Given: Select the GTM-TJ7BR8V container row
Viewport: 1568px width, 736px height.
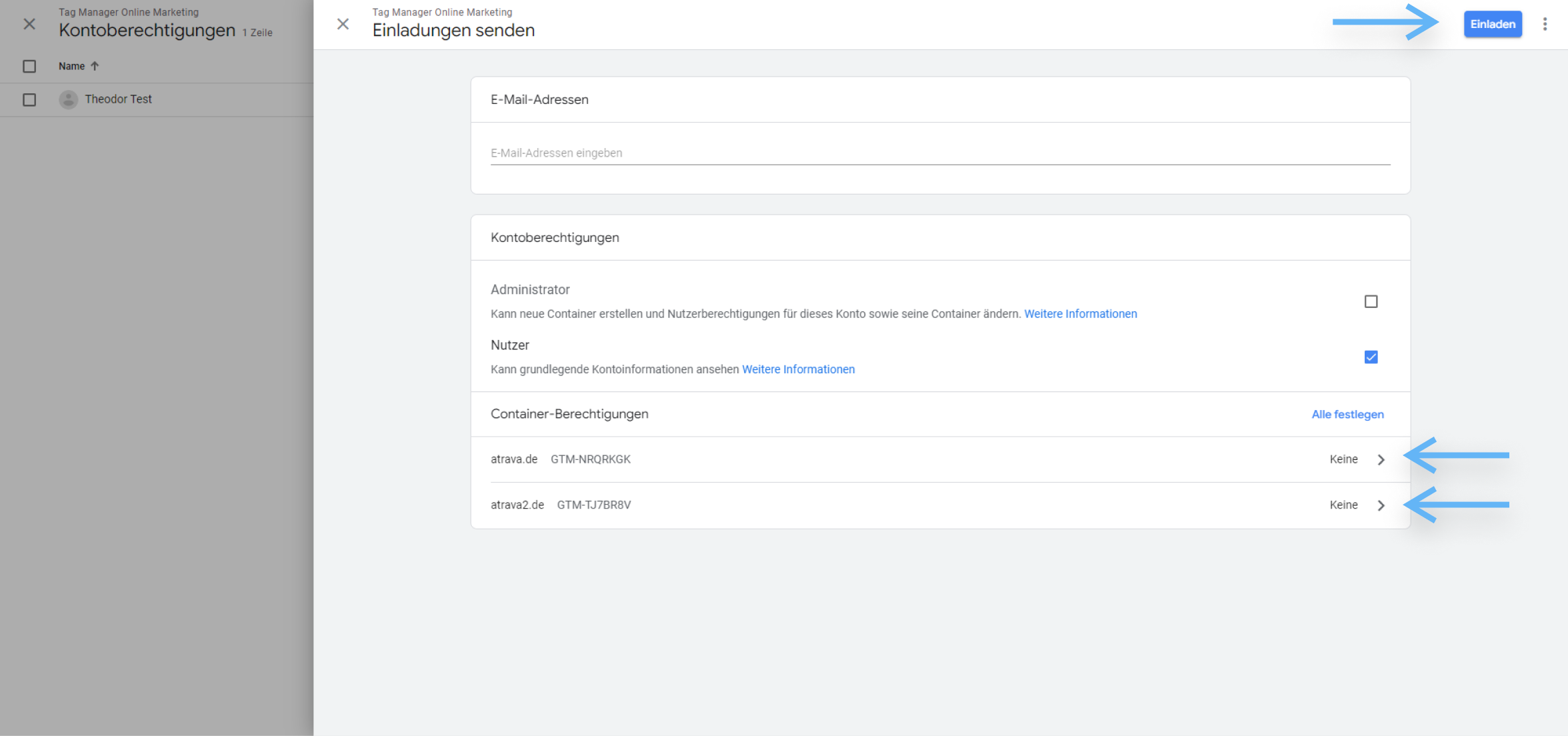Looking at the screenshot, I should [x=594, y=505].
